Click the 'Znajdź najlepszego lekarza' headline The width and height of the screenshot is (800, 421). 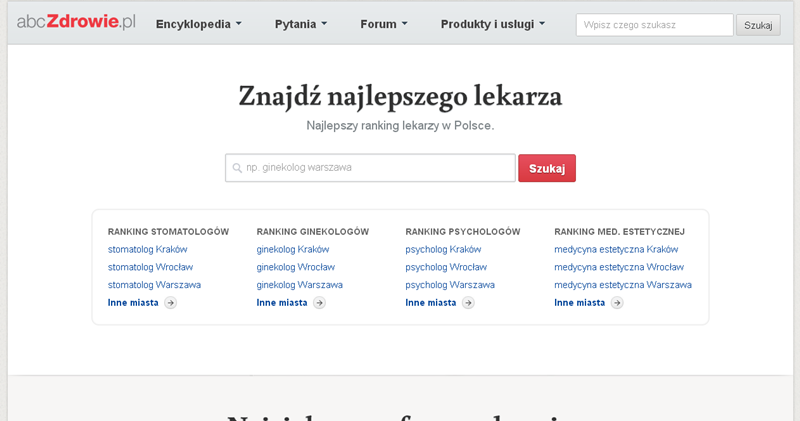(401, 96)
